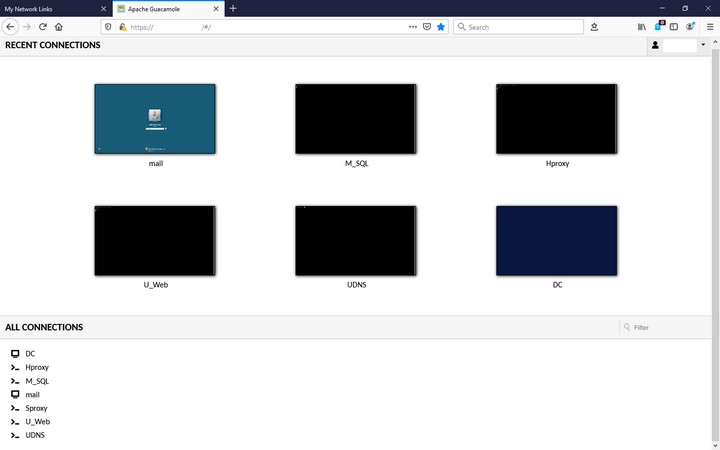Screen dimensions: 720x450
Task: Open the Library bookmarks icon in toolbar
Action: click(x=642, y=27)
